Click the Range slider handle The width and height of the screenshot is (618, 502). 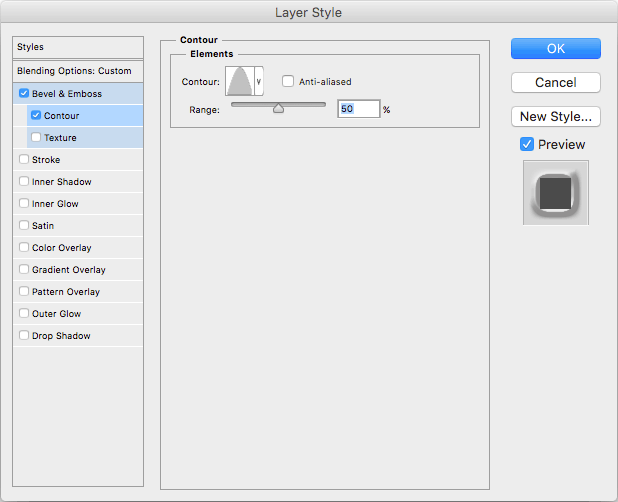[x=278, y=108]
